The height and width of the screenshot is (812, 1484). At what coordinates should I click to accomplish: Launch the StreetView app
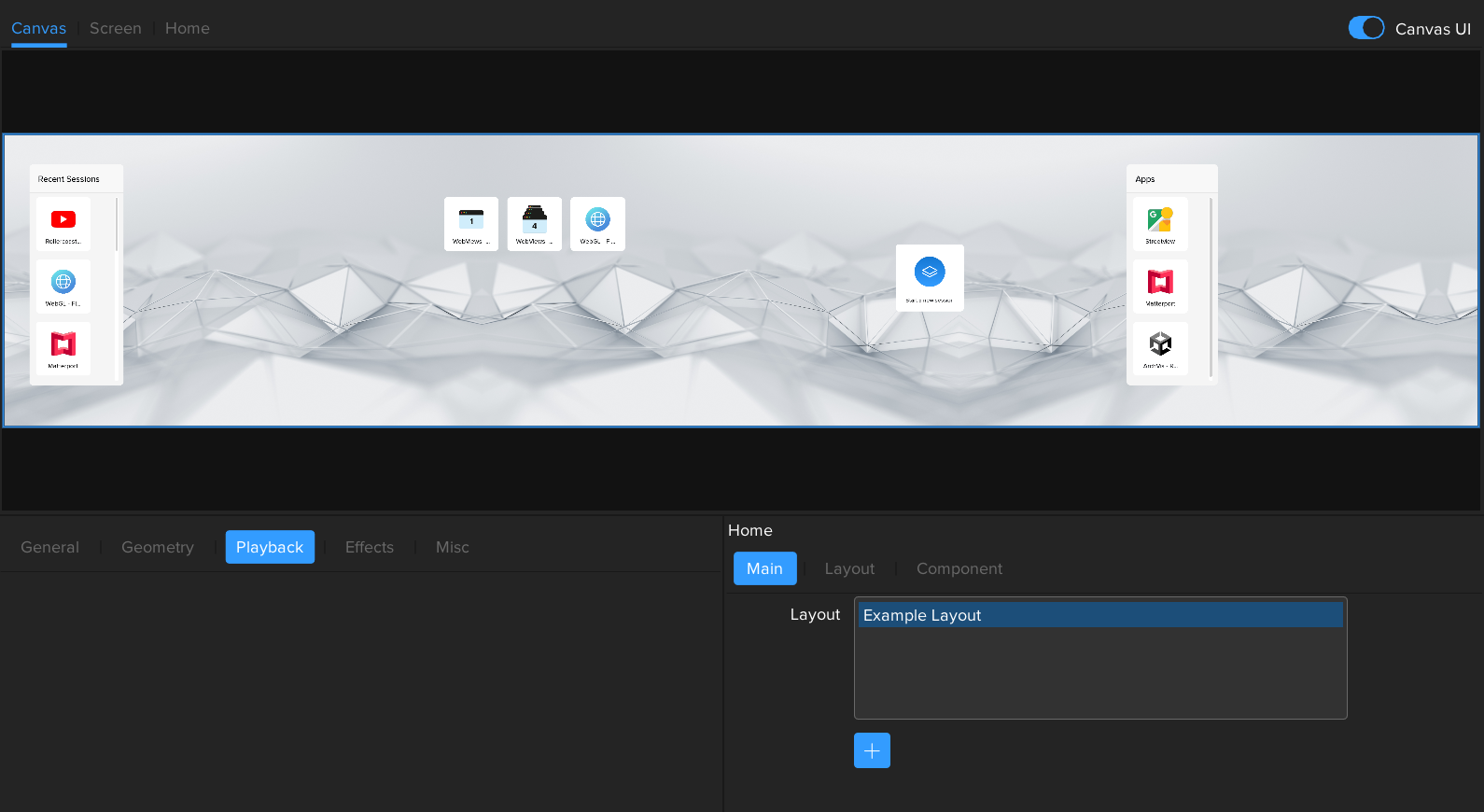[x=1160, y=223]
